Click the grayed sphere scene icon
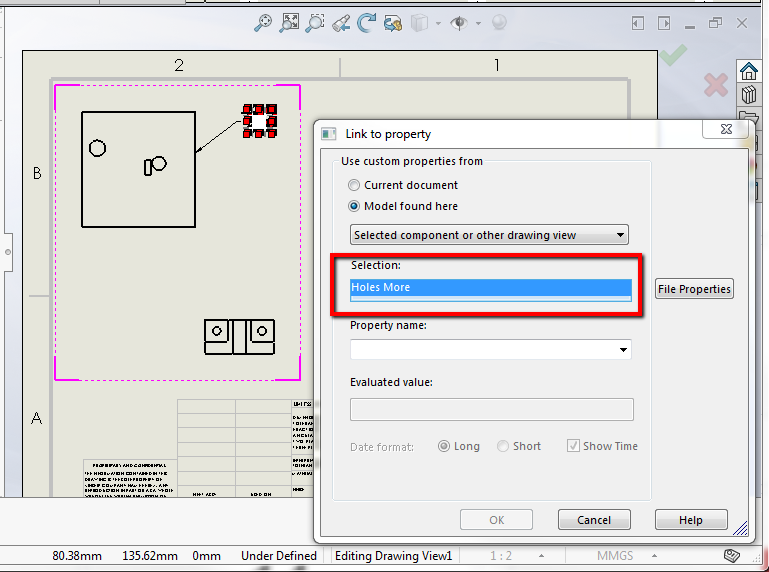Screen dimensions: 769x572 click(x=499, y=23)
